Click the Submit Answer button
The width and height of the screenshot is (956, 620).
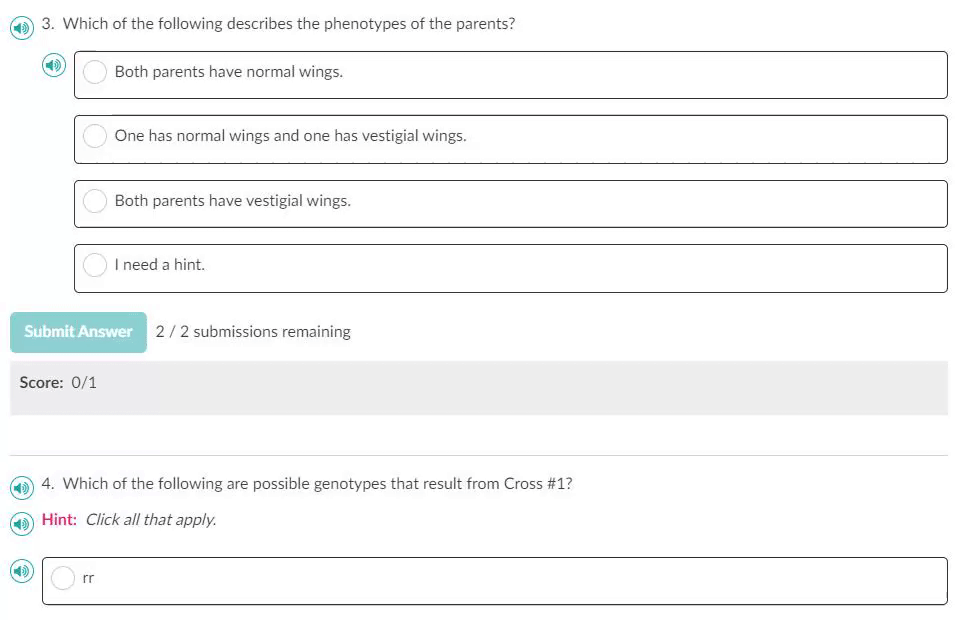click(x=78, y=332)
